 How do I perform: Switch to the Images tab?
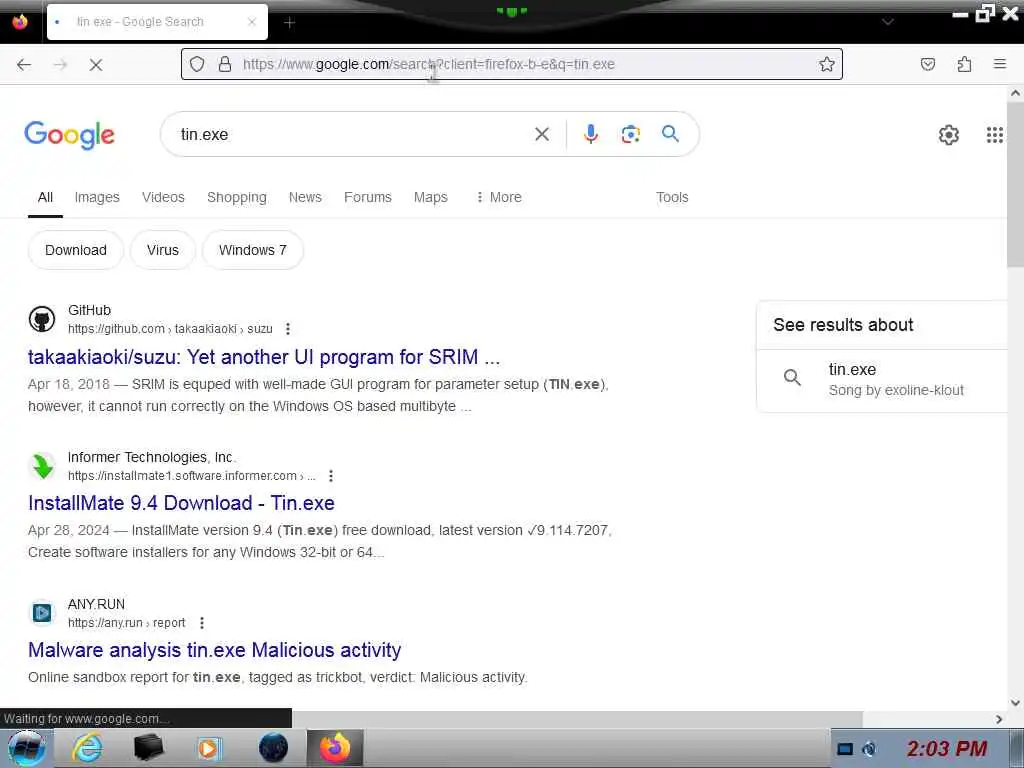tap(97, 197)
